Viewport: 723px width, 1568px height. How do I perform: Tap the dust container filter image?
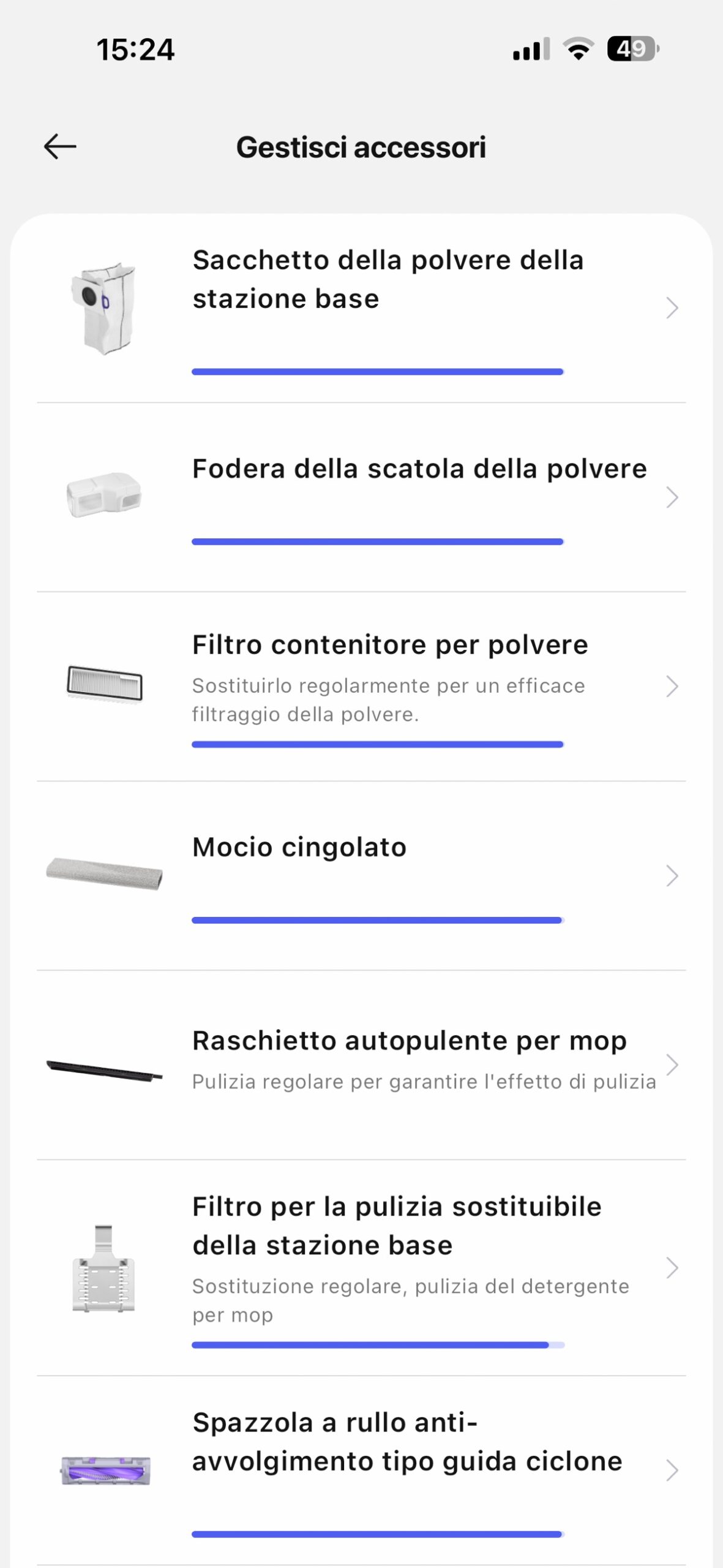point(104,684)
